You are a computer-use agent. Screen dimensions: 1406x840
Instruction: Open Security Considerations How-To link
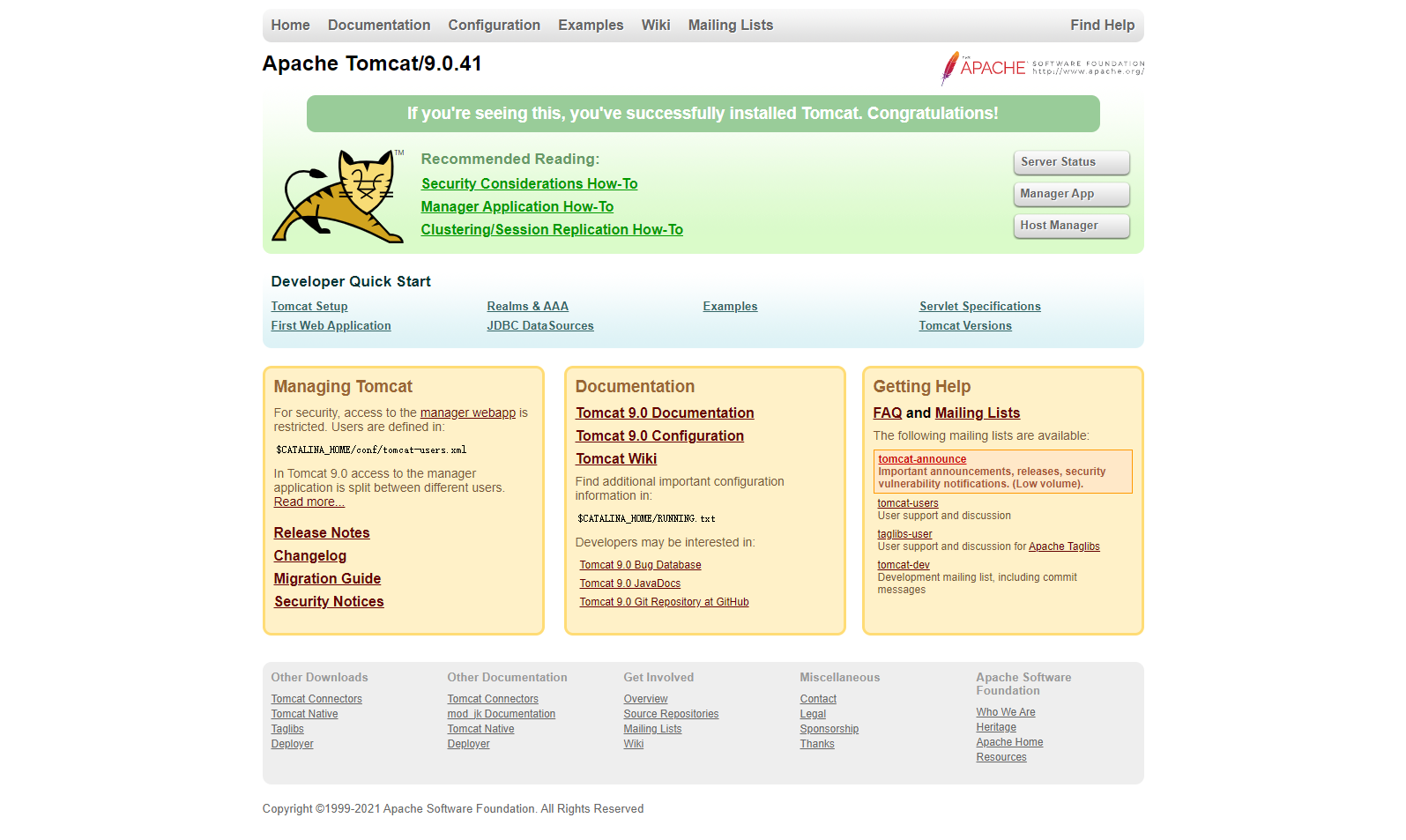coord(529,183)
